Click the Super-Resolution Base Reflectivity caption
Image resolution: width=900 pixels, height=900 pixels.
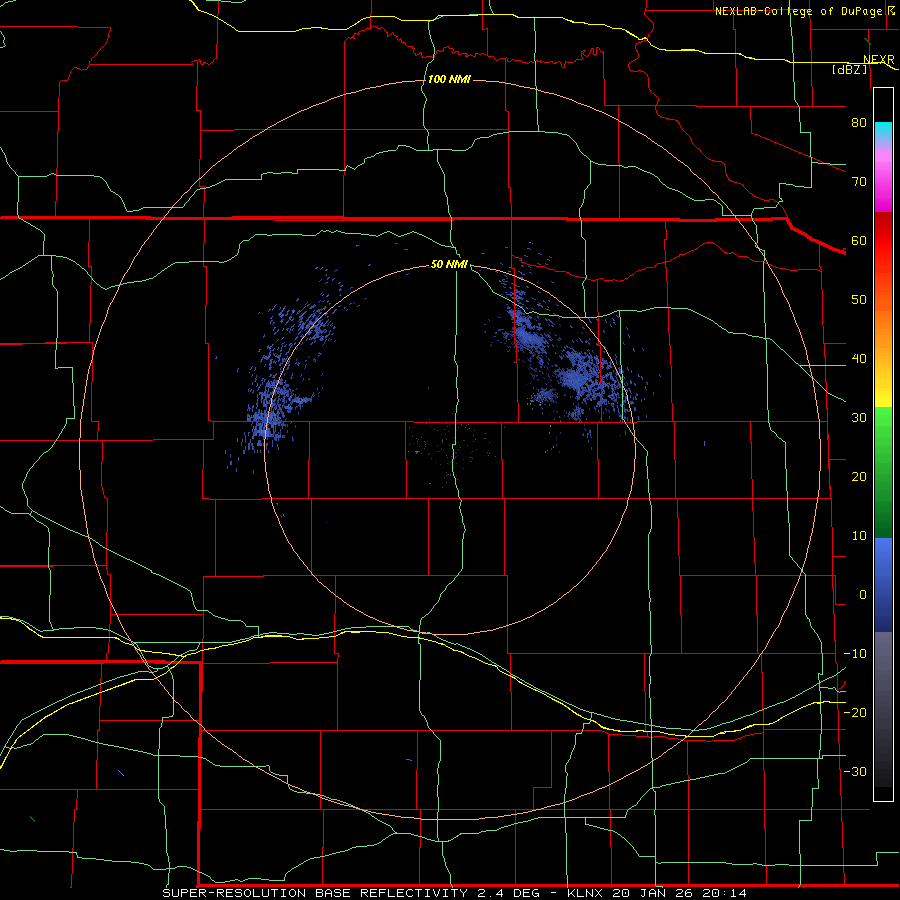(x=455, y=893)
